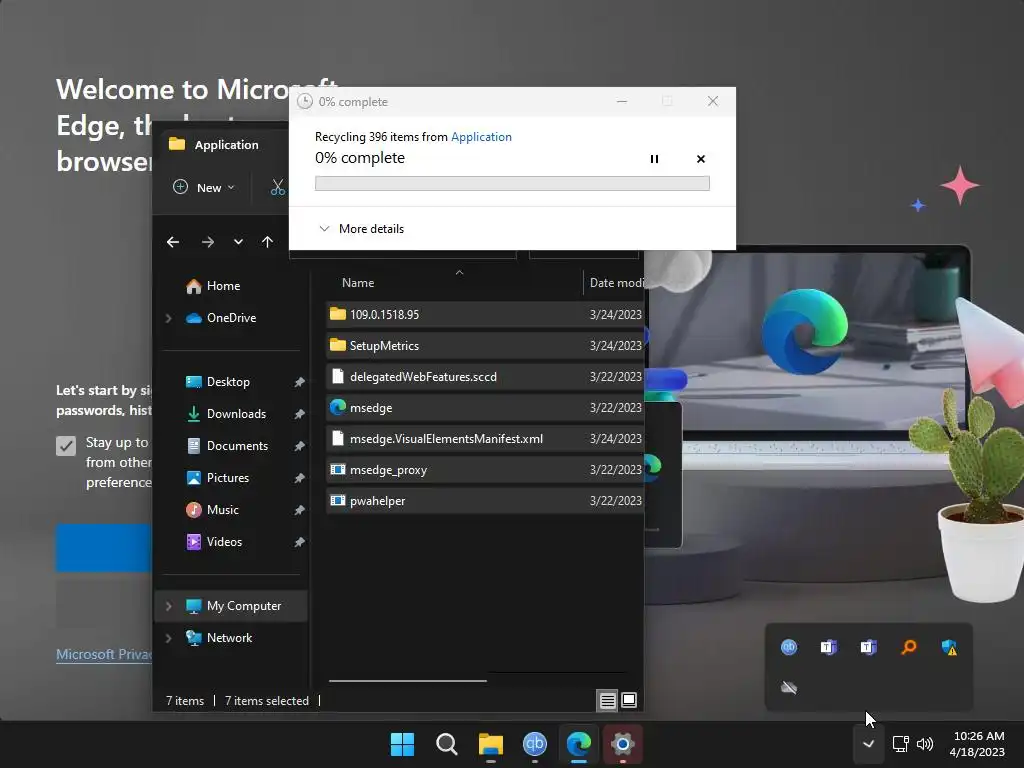Collapse the hidden icons tray chevron

pos(869,744)
